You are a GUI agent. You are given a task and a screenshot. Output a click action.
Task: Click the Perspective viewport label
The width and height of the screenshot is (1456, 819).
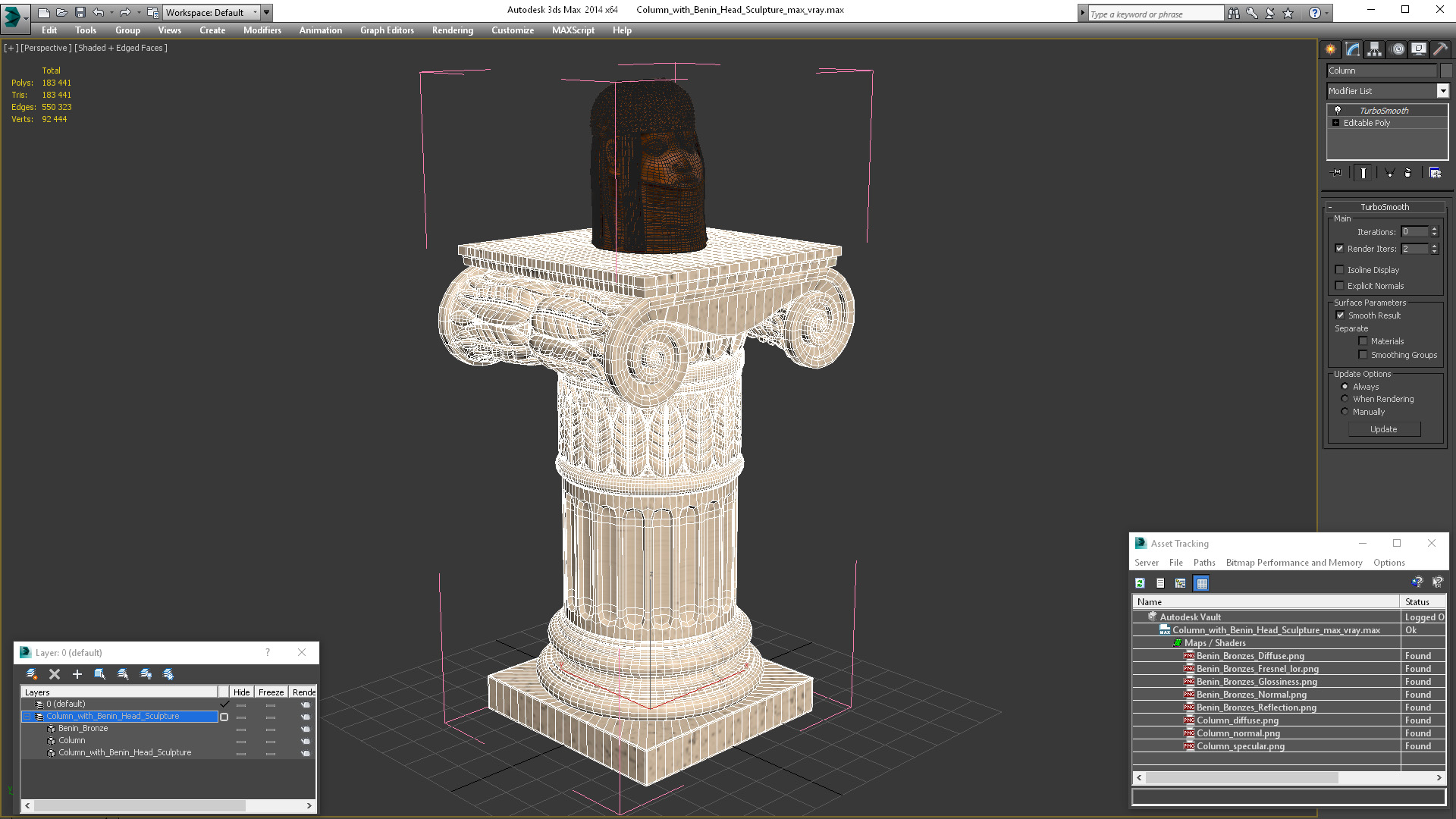point(46,48)
